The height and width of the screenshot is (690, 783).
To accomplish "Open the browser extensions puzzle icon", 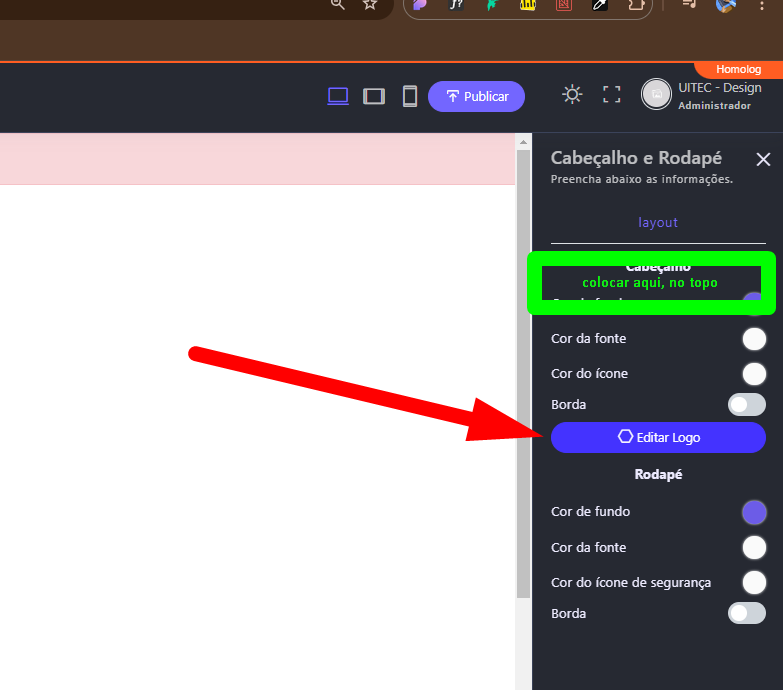I will click(634, 5).
